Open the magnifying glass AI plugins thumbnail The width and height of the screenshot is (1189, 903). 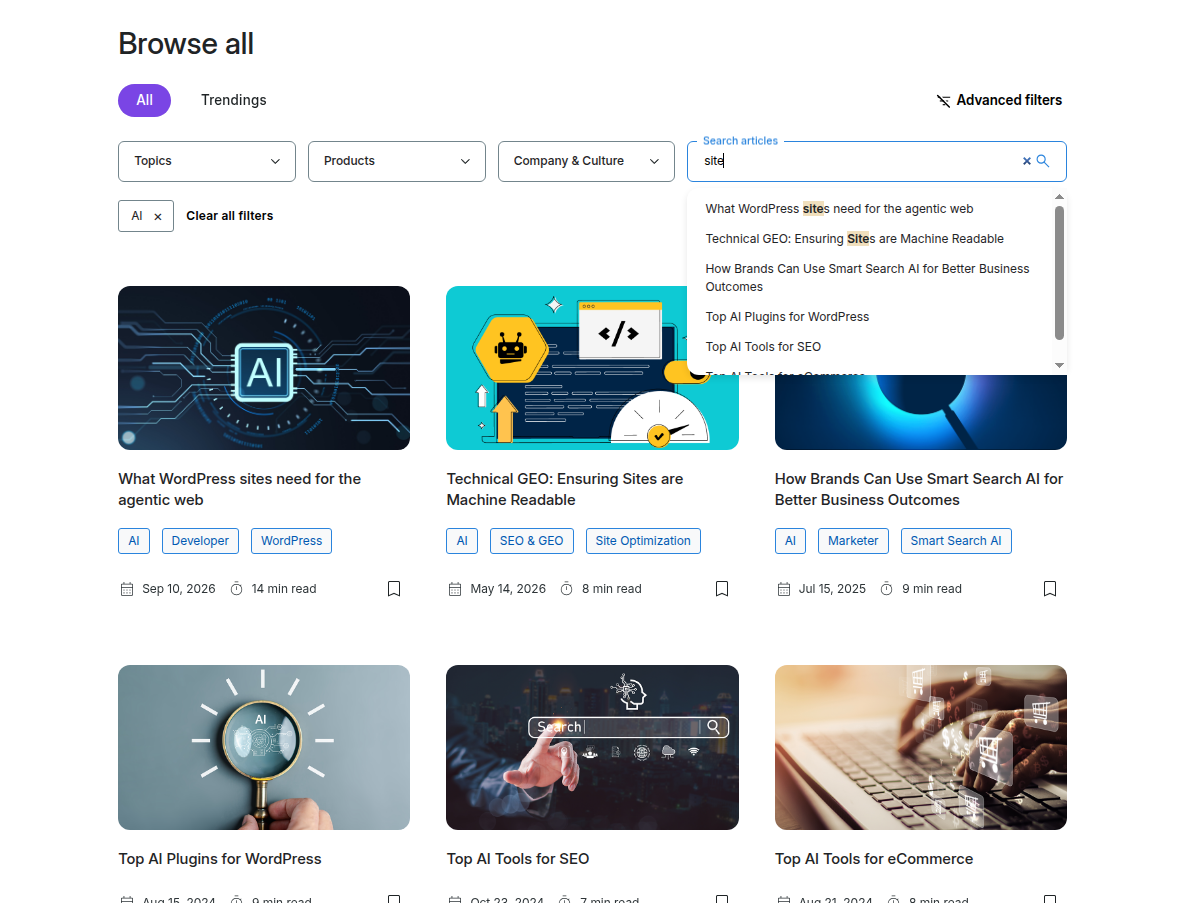pos(264,748)
